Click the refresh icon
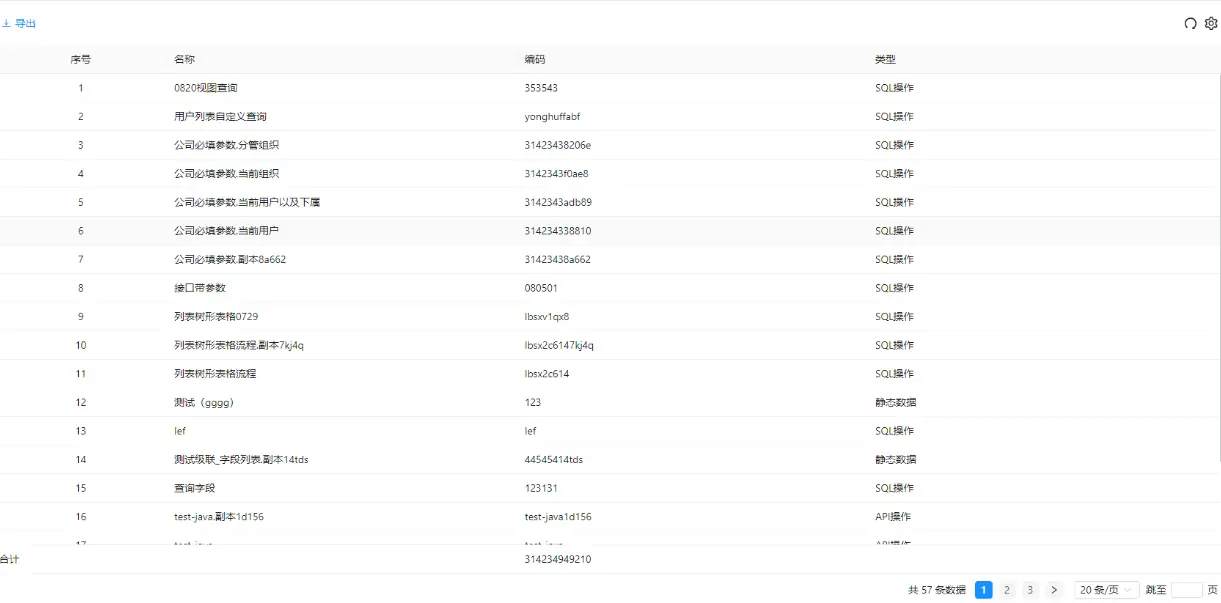The height and width of the screenshot is (603, 1221). point(1190,24)
